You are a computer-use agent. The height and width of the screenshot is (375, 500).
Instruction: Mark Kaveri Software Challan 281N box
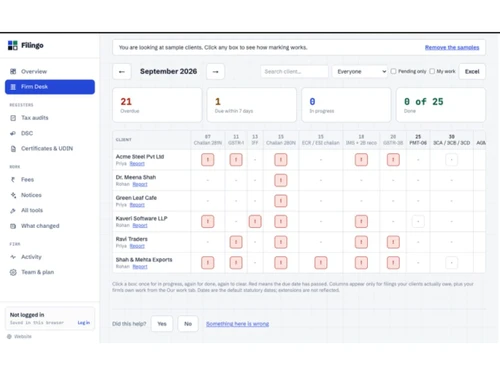point(208,222)
